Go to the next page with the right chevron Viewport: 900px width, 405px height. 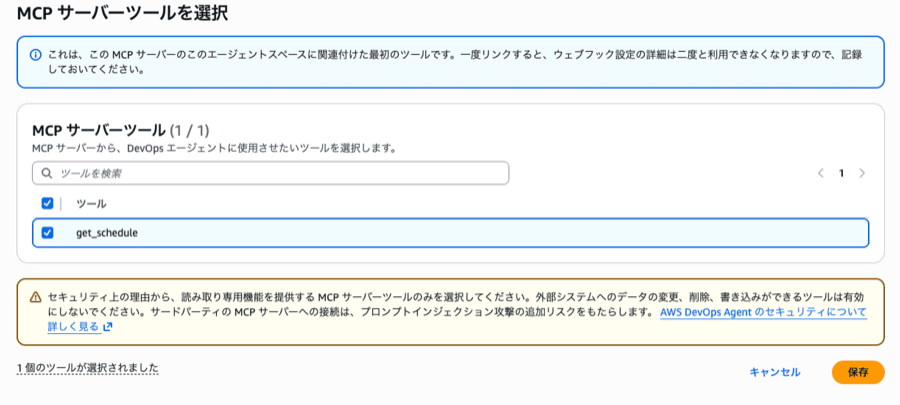[862, 173]
